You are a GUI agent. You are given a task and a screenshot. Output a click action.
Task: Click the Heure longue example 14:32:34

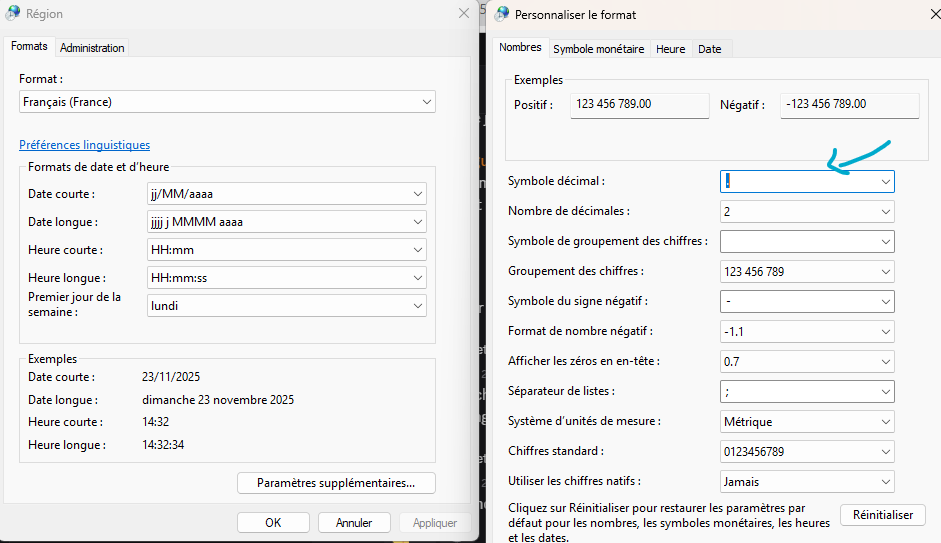pyautogui.click(x=163, y=445)
